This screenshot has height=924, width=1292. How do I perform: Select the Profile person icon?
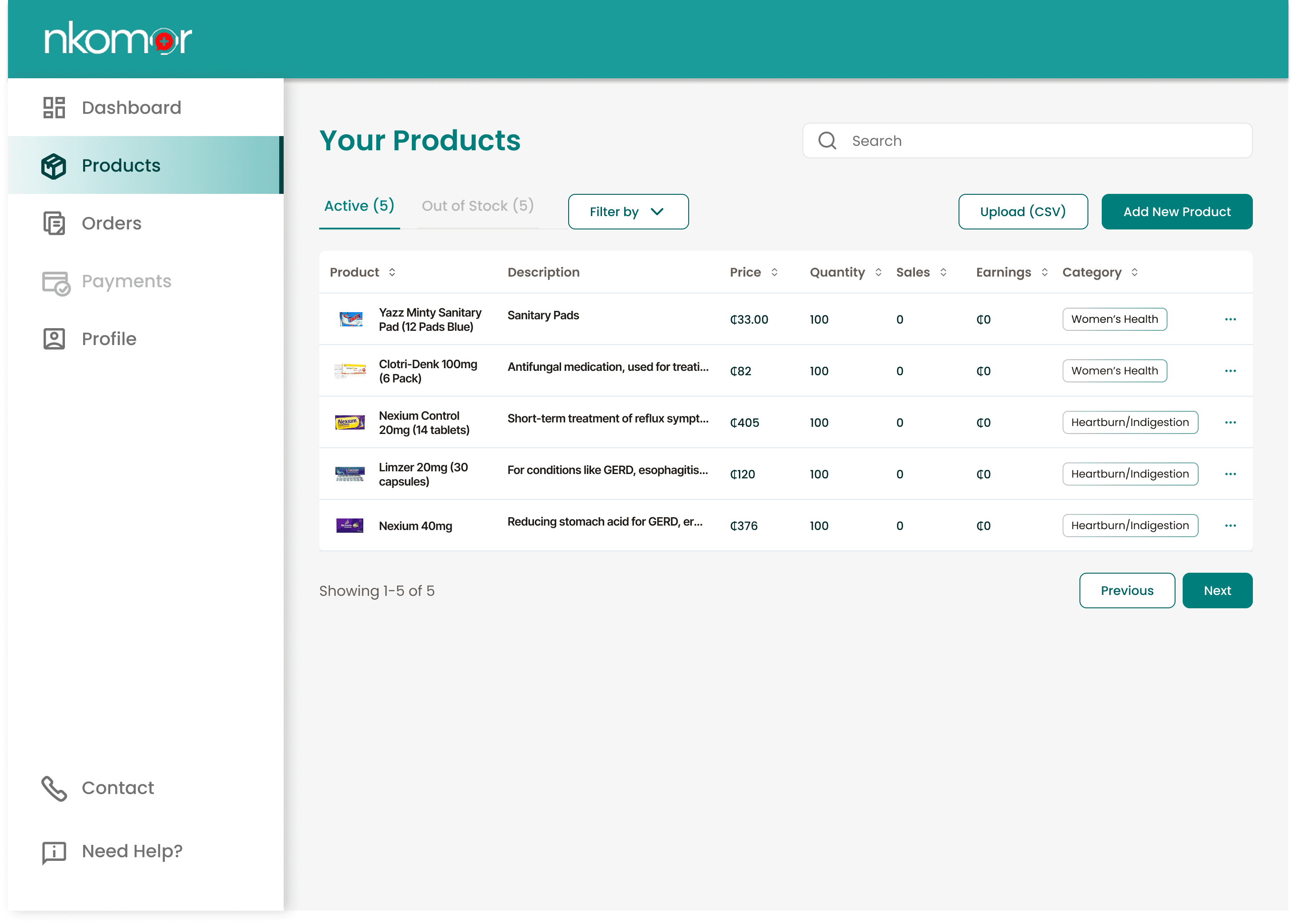pos(54,338)
